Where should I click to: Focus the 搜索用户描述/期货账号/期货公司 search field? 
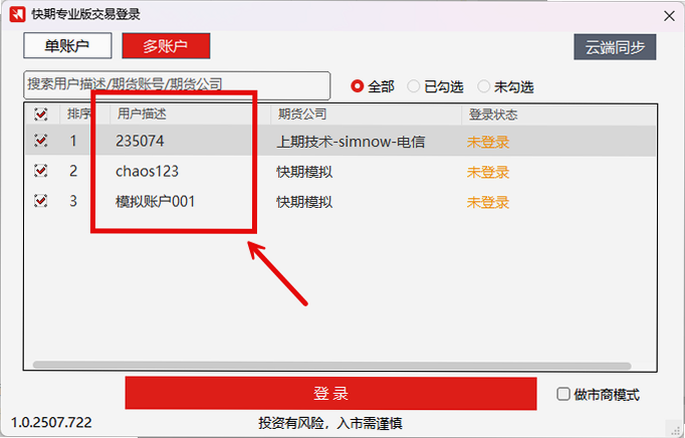176,85
